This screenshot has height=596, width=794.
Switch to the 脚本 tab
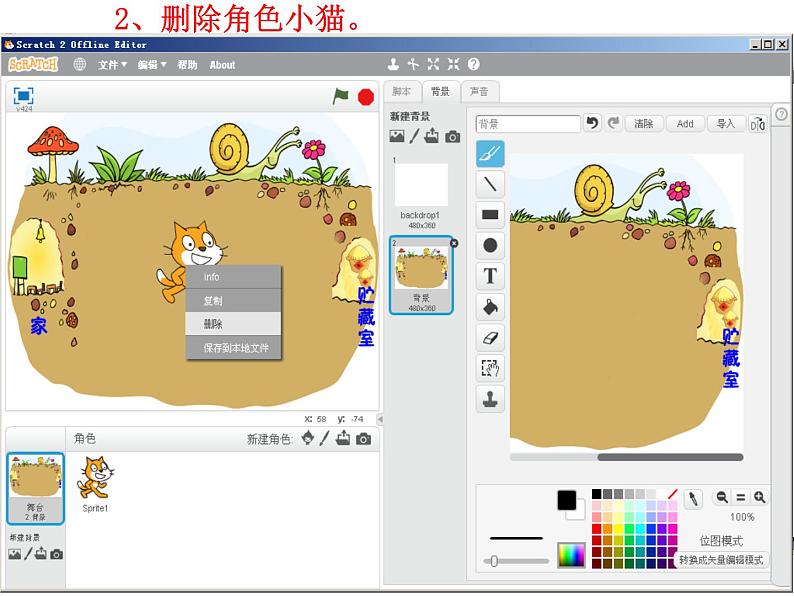402,92
